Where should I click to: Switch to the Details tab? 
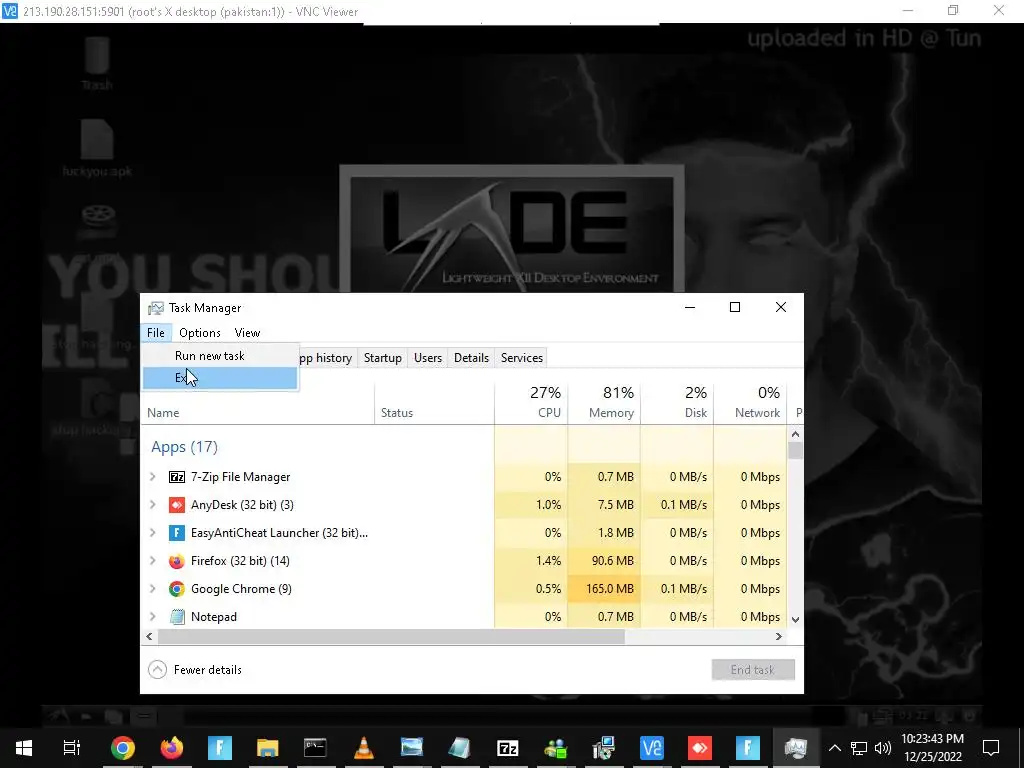click(472, 358)
